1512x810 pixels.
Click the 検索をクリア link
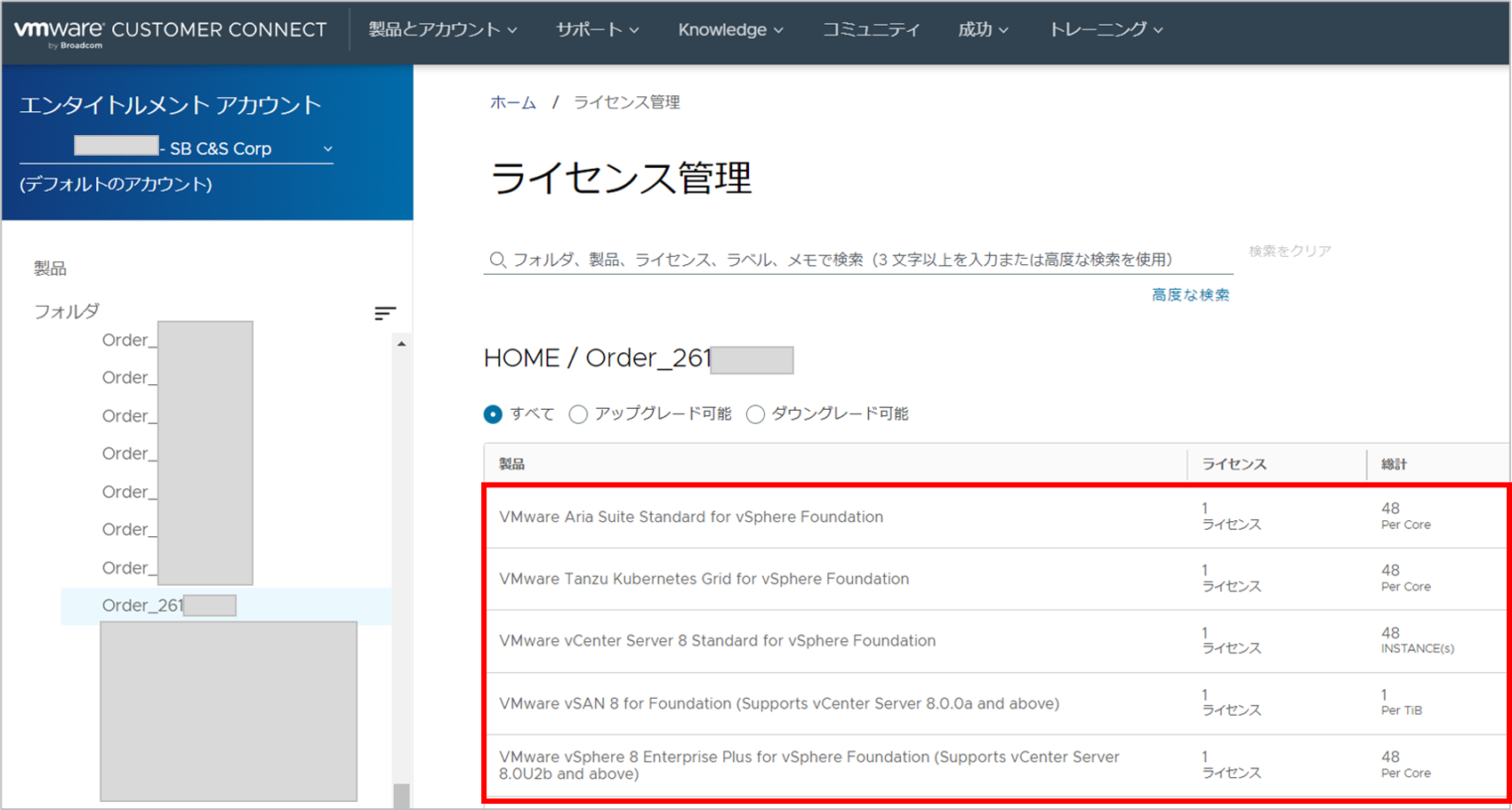point(1290,251)
